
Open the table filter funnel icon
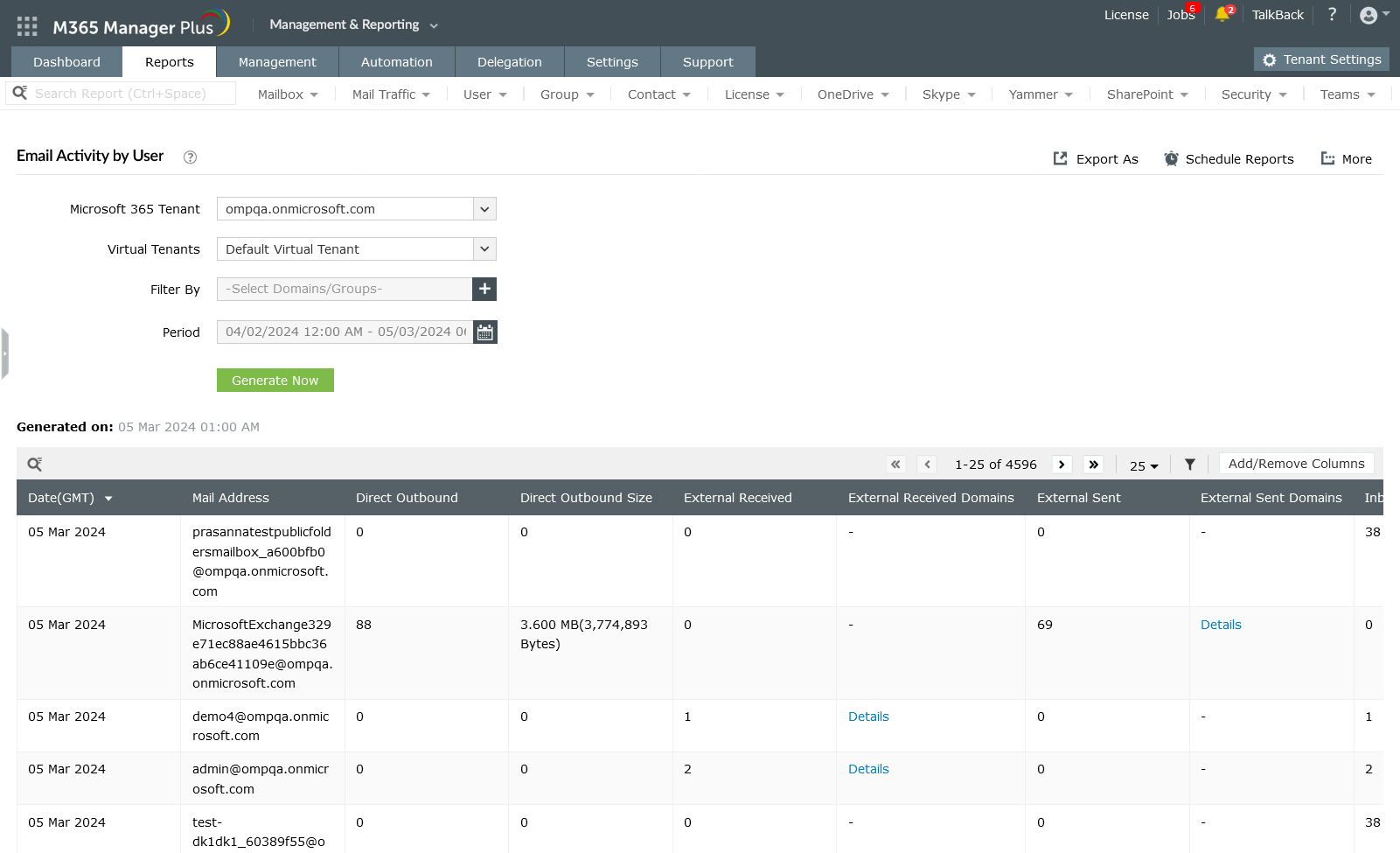tap(1190, 465)
